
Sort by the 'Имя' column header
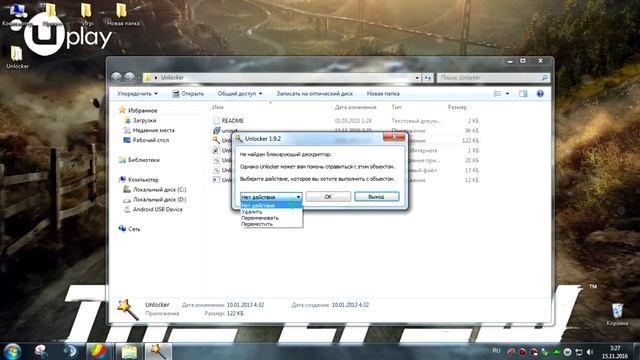(x=218, y=107)
